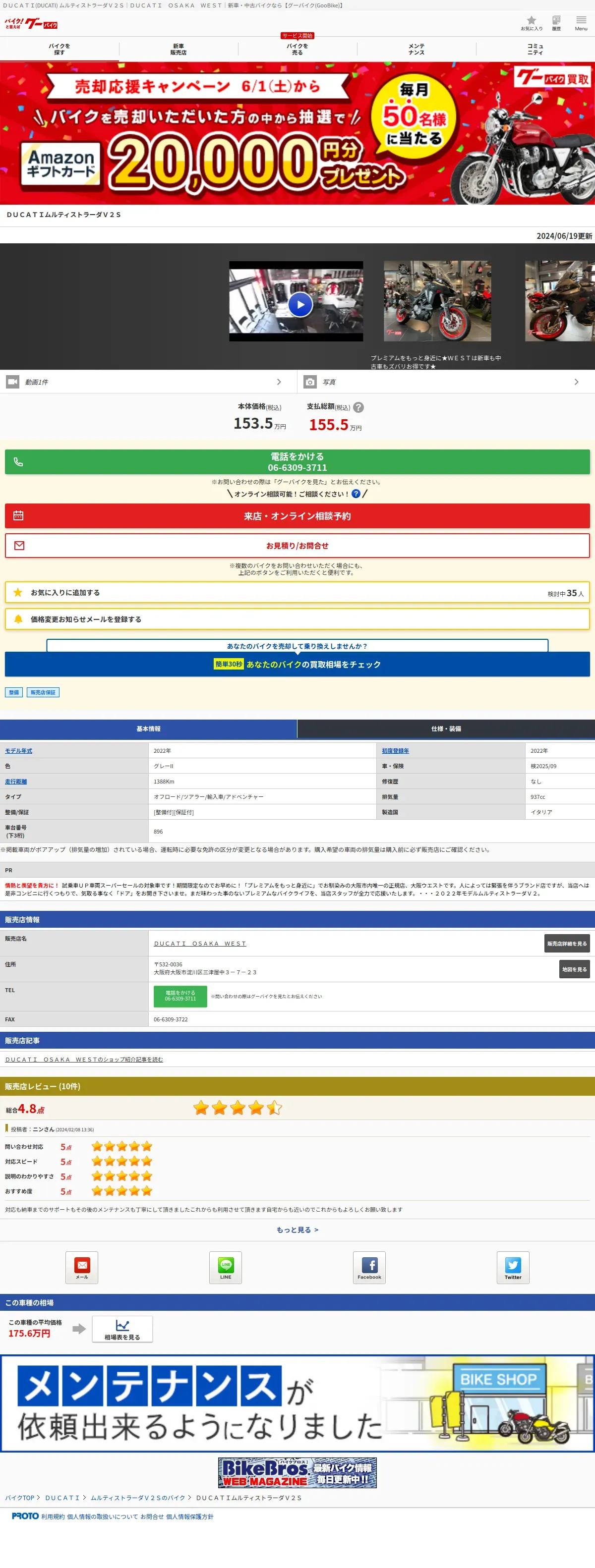595x1568 pixels.
Task: Open 利用規約 footer link
Action: click(x=53, y=1516)
